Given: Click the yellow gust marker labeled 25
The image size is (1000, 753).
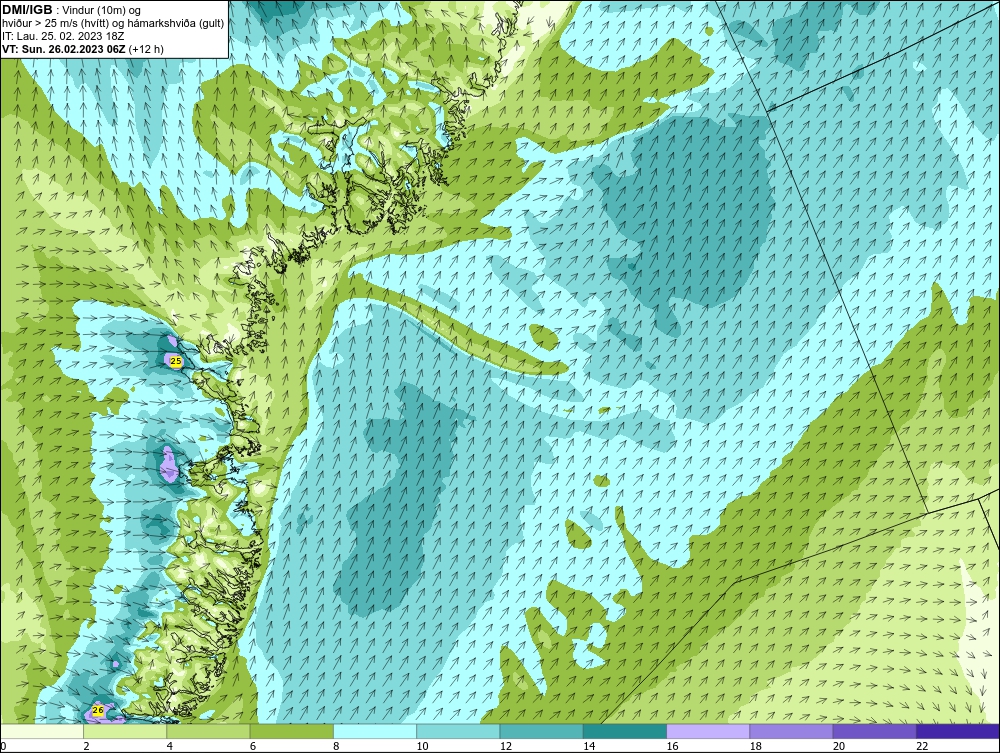Looking at the screenshot, I should pyautogui.click(x=176, y=361).
